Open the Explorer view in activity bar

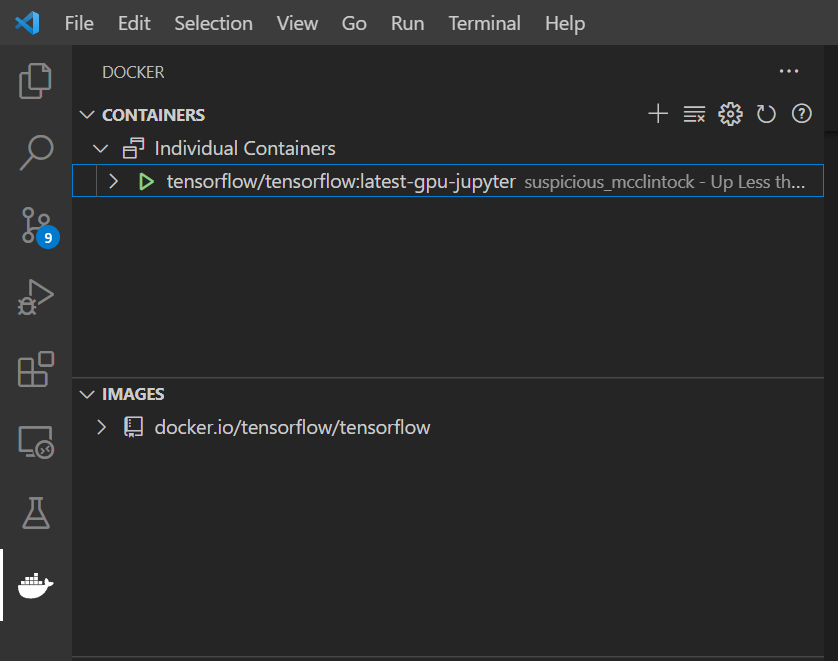(35, 81)
